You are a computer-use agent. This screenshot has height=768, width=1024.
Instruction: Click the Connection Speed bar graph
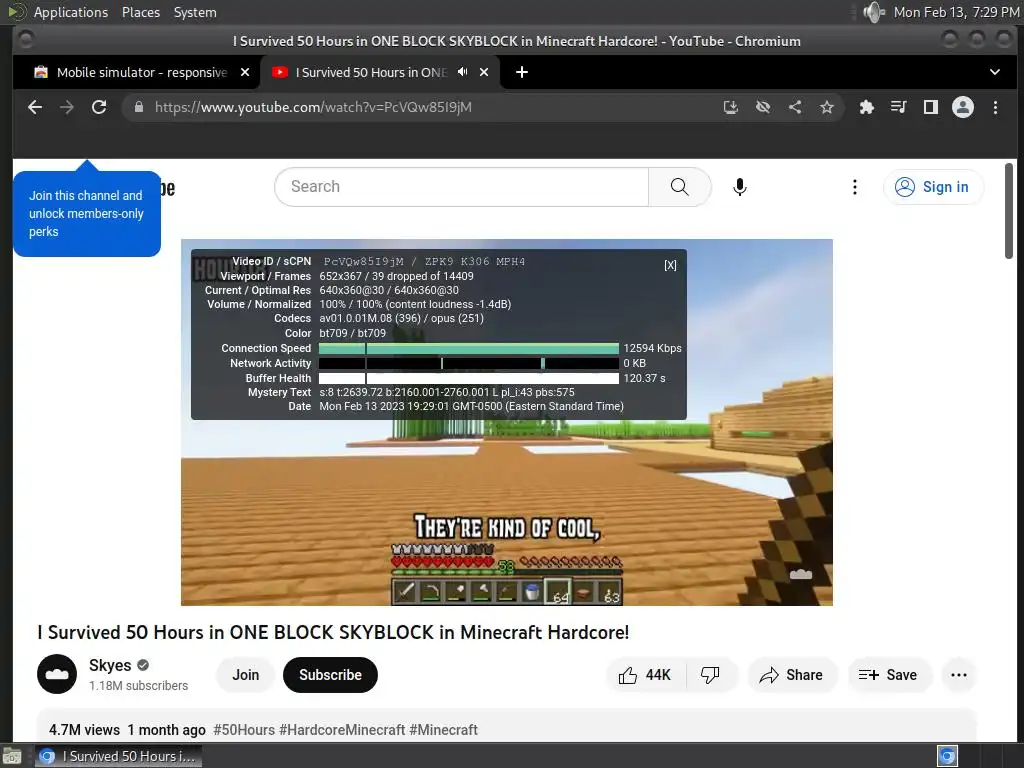point(468,348)
